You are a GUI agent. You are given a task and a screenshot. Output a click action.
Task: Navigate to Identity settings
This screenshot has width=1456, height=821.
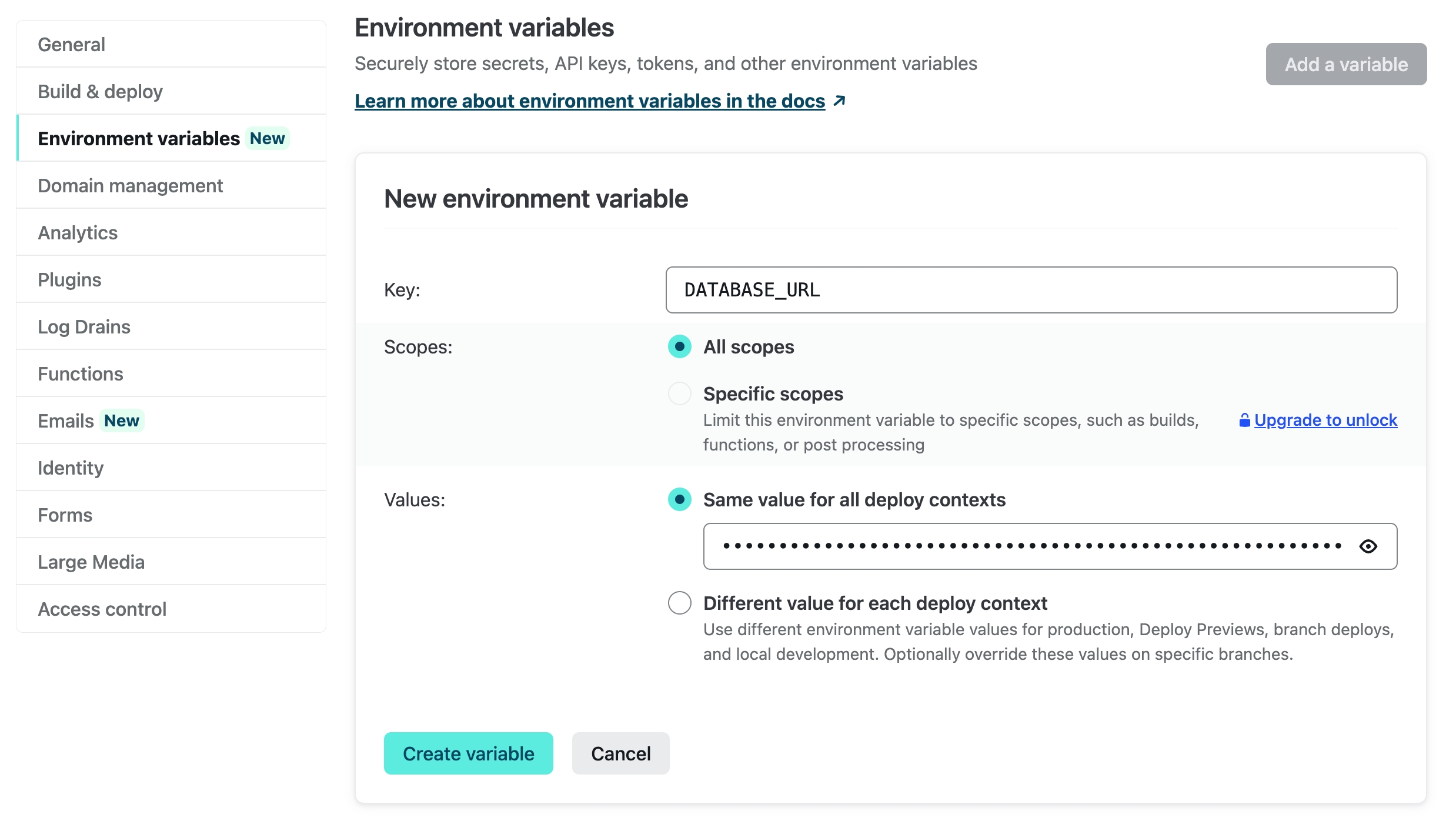click(171, 468)
